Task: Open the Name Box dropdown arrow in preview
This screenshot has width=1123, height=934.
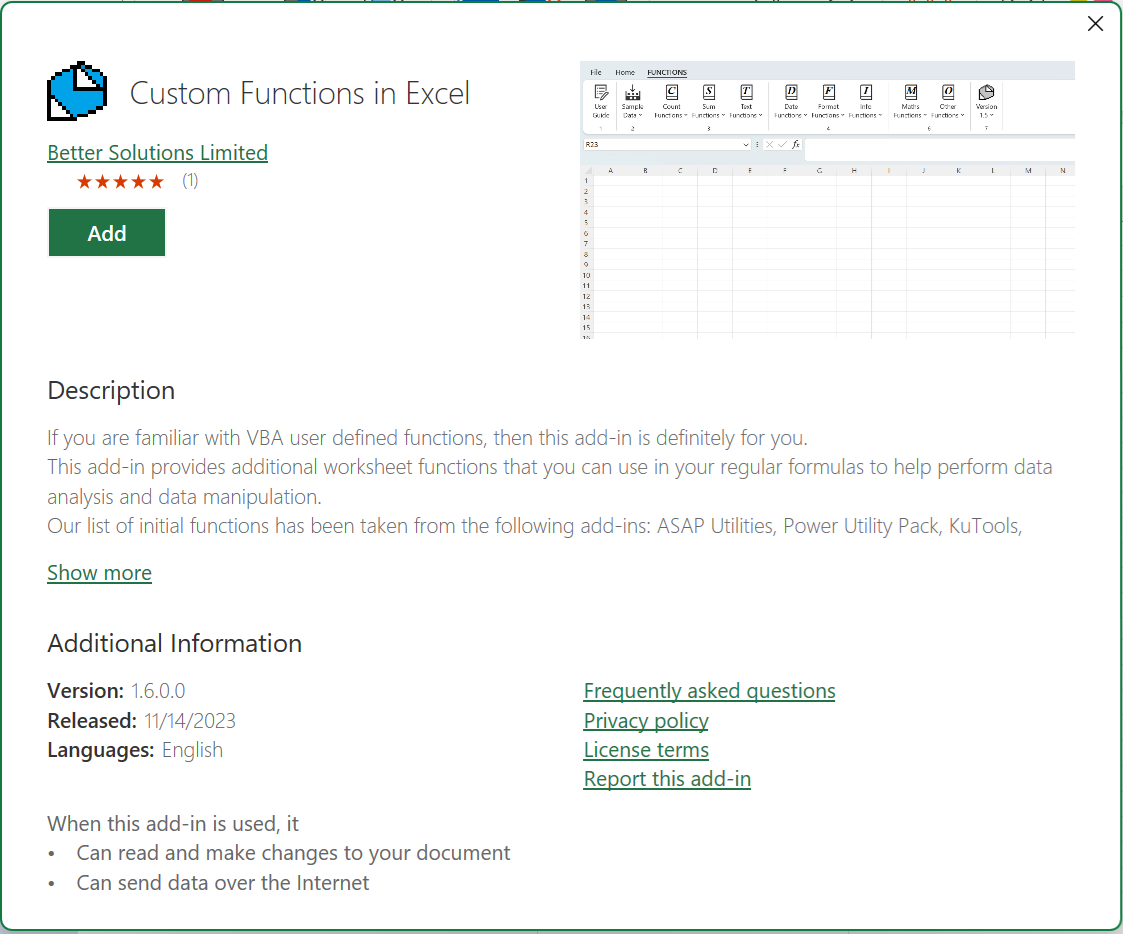Action: (746, 145)
